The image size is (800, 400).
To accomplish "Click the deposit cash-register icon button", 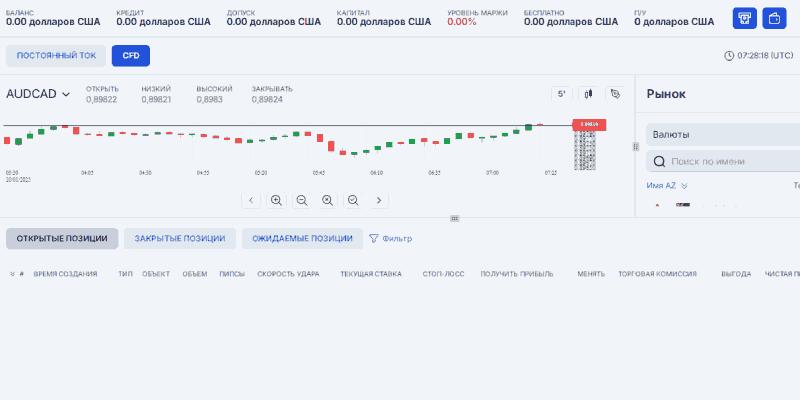I will 744,18.
